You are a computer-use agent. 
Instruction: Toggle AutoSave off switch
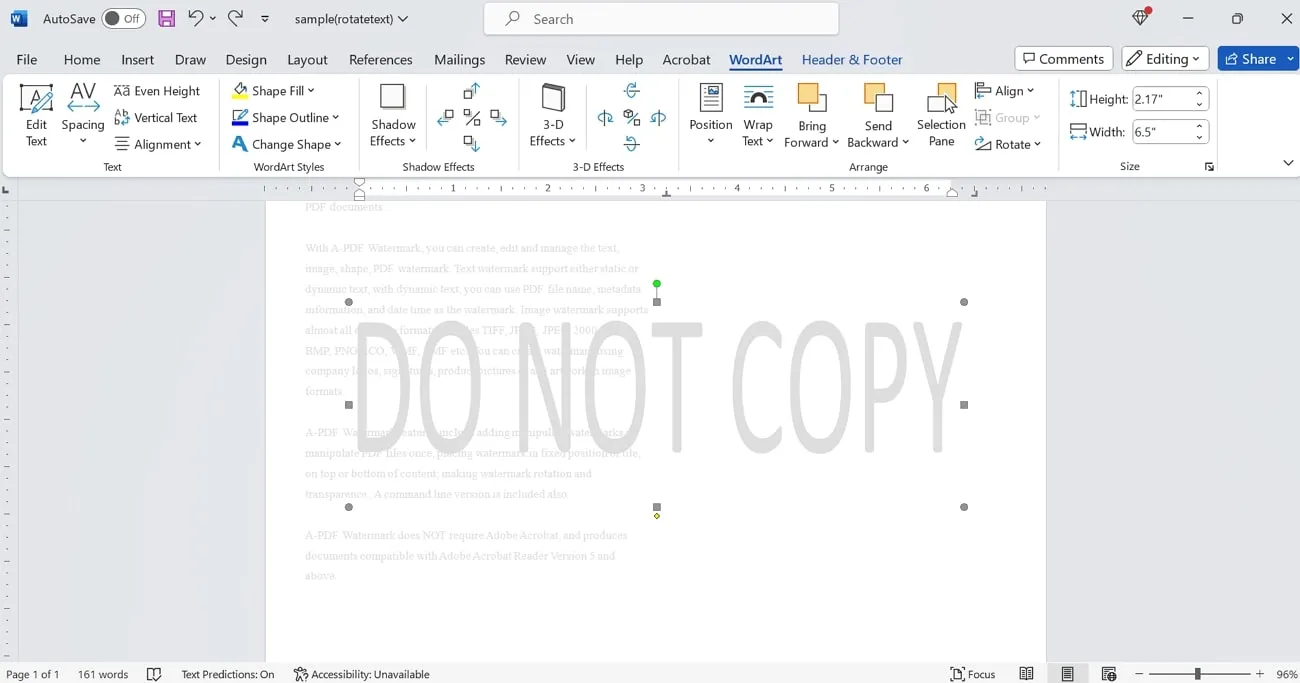tap(122, 18)
